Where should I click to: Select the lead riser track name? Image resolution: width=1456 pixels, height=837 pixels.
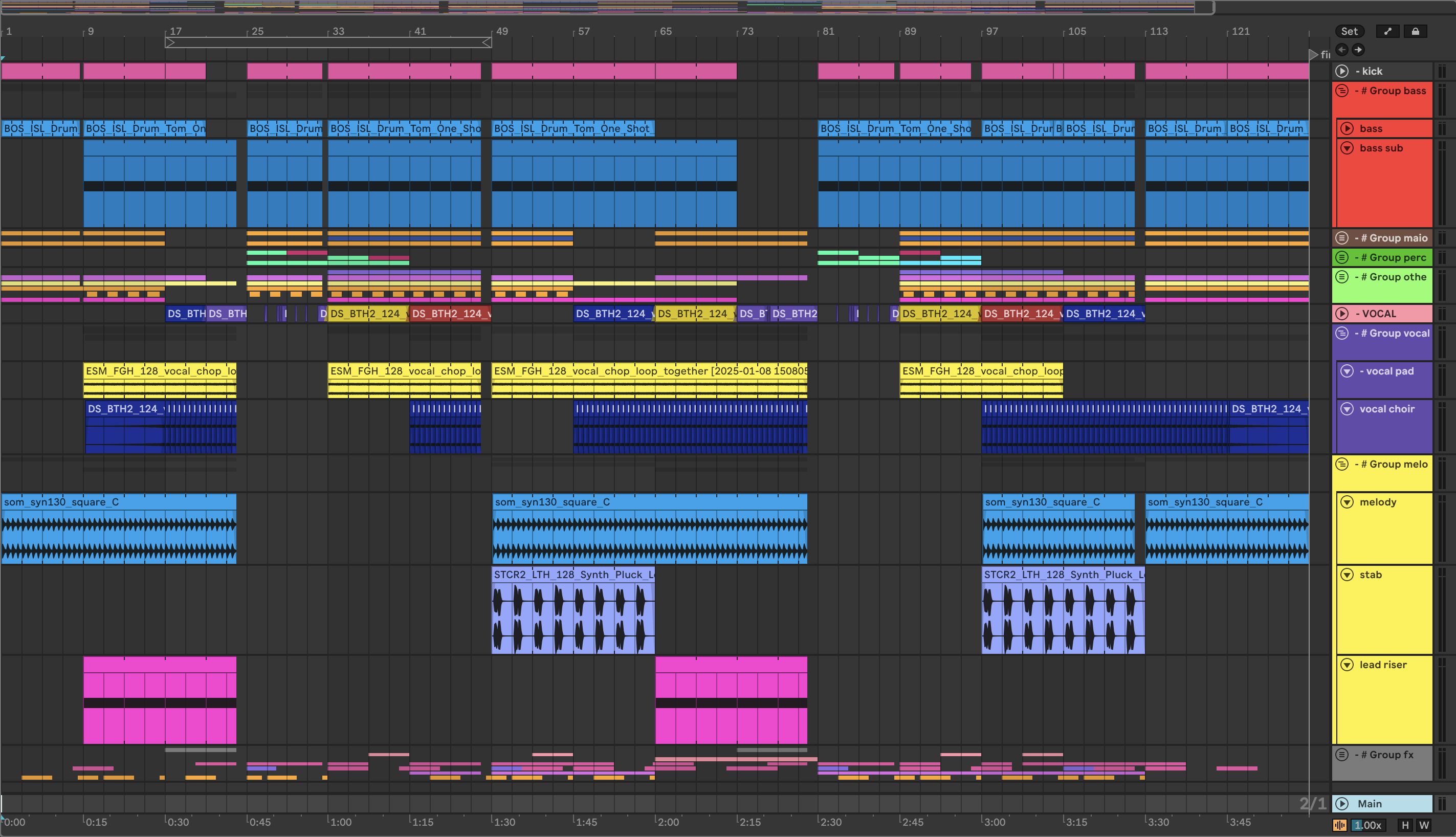(1383, 665)
